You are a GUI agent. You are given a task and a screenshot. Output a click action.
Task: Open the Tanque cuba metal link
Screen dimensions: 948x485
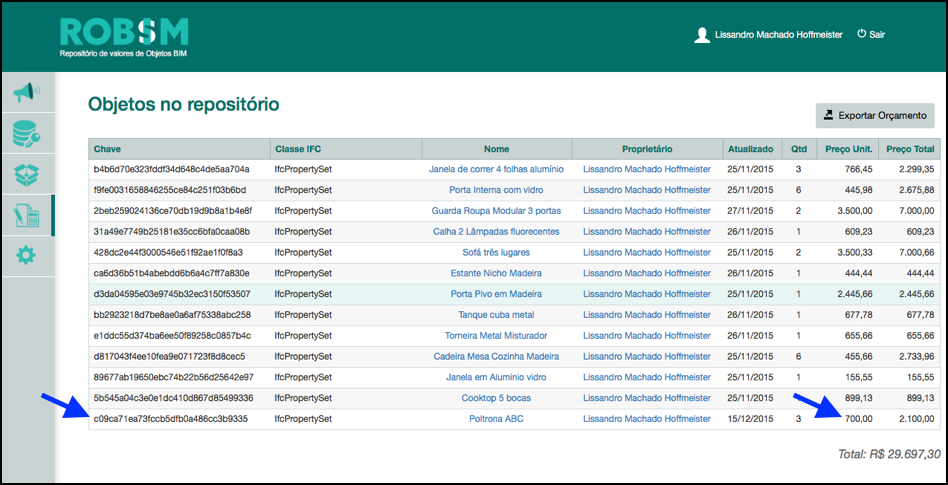pos(496,315)
